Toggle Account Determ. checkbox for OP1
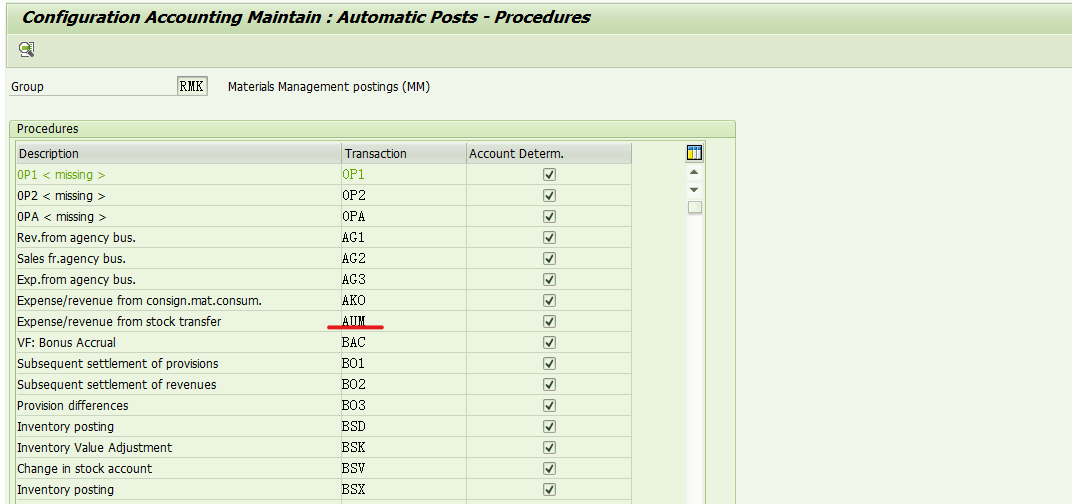Image resolution: width=1072 pixels, height=504 pixels. [x=549, y=174]
